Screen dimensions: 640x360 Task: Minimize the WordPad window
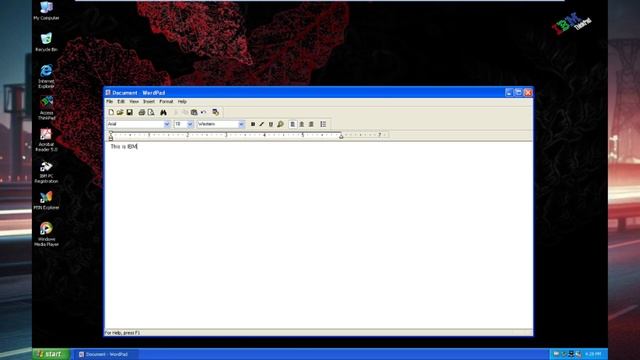click(x=509, y=93)
